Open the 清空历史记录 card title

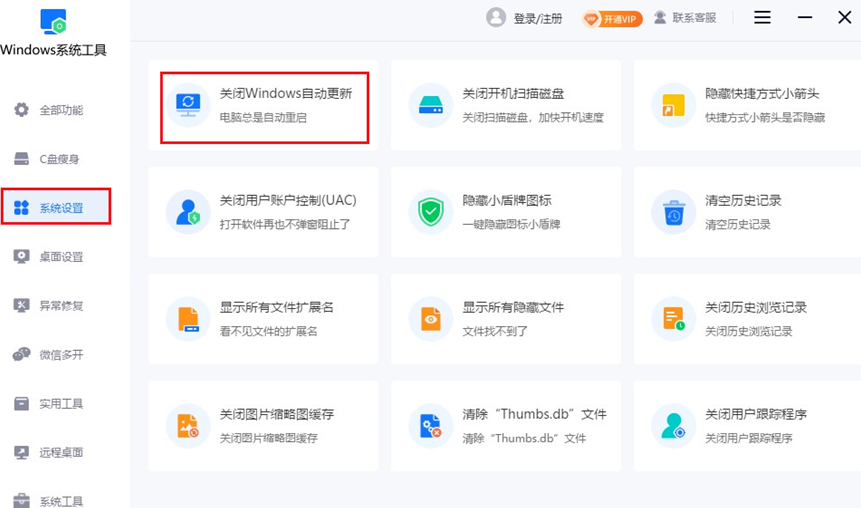[x=743, y=200]
